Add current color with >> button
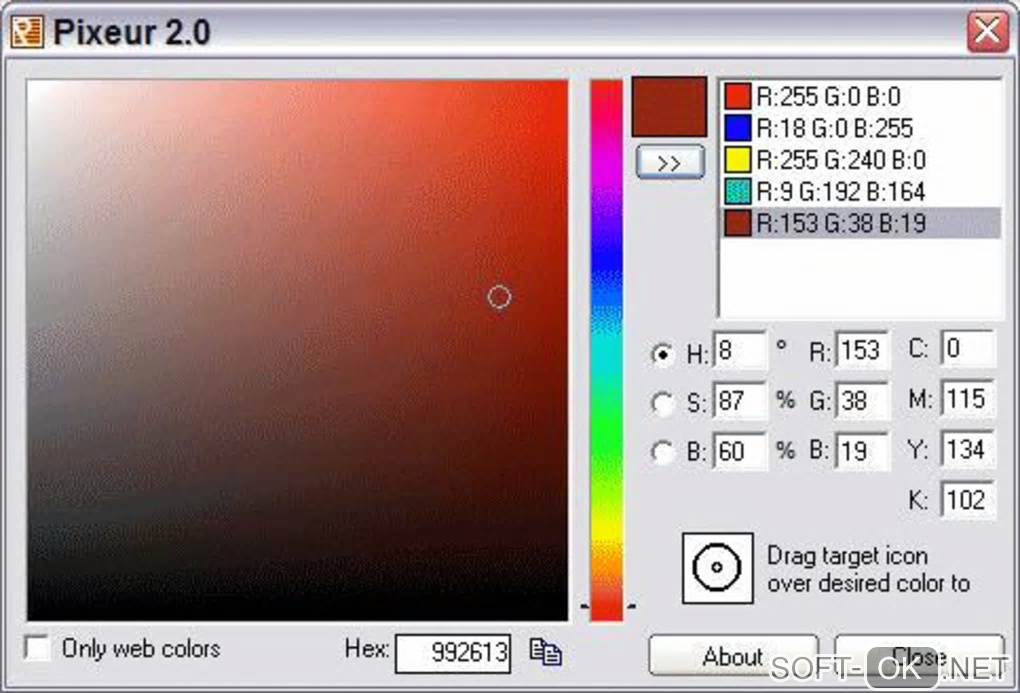 (669, 162)
